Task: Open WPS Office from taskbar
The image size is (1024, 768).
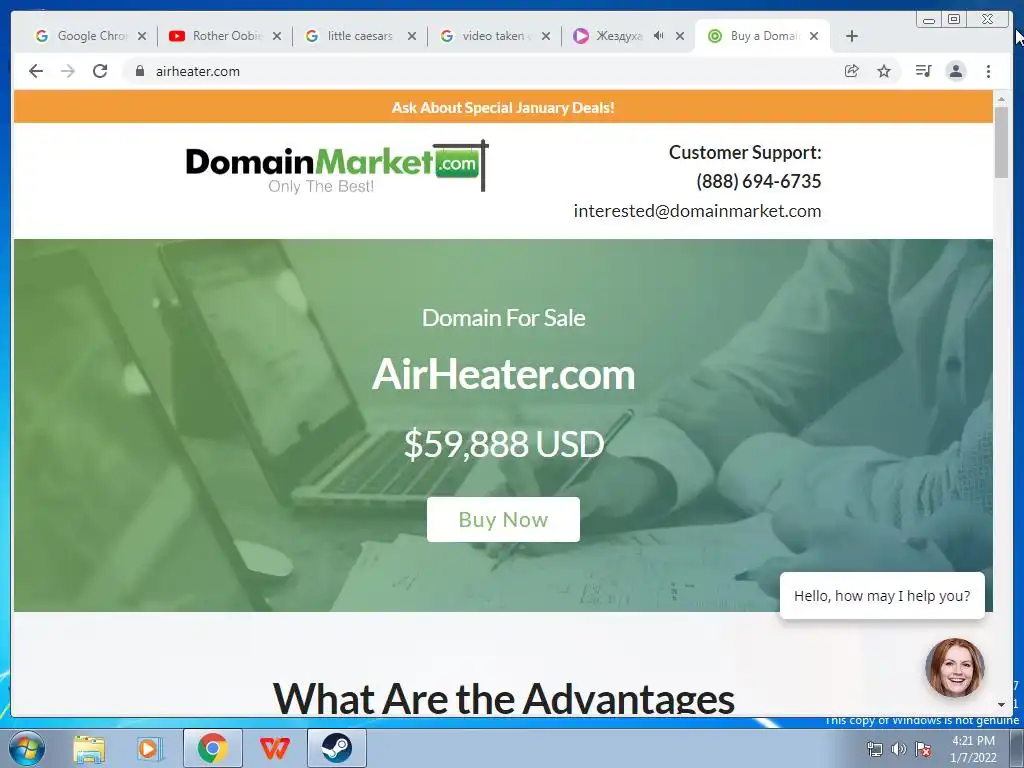Action: 274,748
